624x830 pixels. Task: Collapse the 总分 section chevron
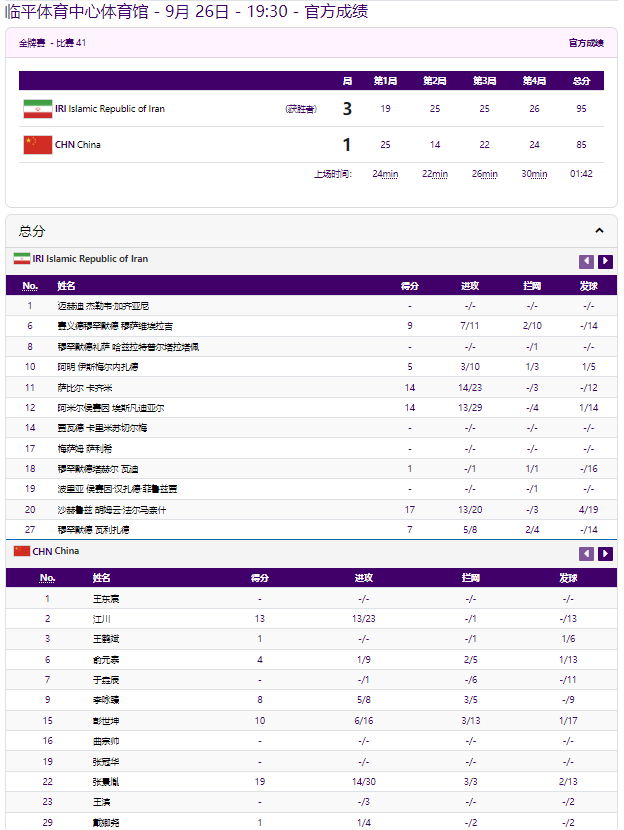[x=599, y=231]
